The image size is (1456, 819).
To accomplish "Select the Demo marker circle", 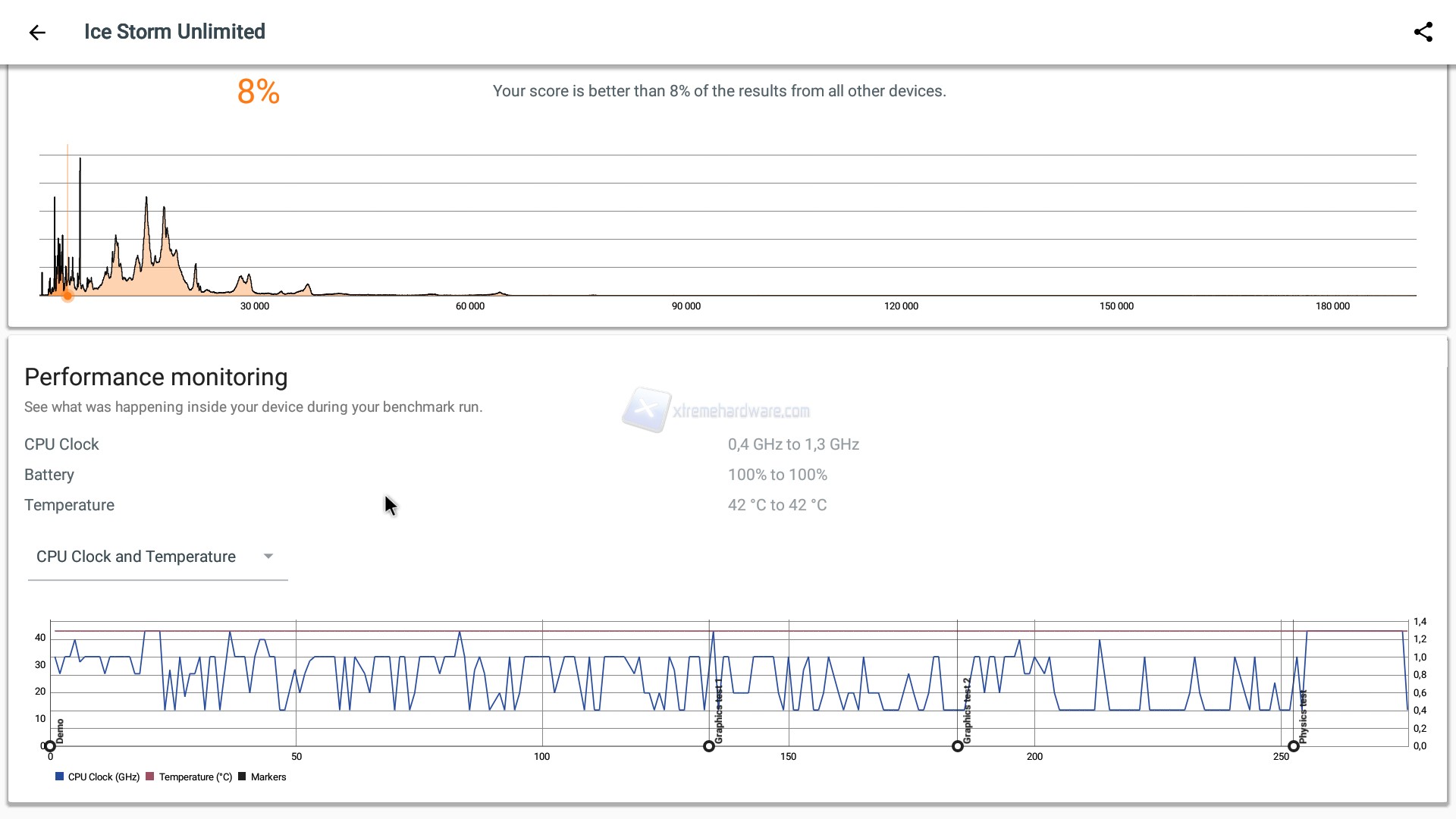I will point(50,746).
